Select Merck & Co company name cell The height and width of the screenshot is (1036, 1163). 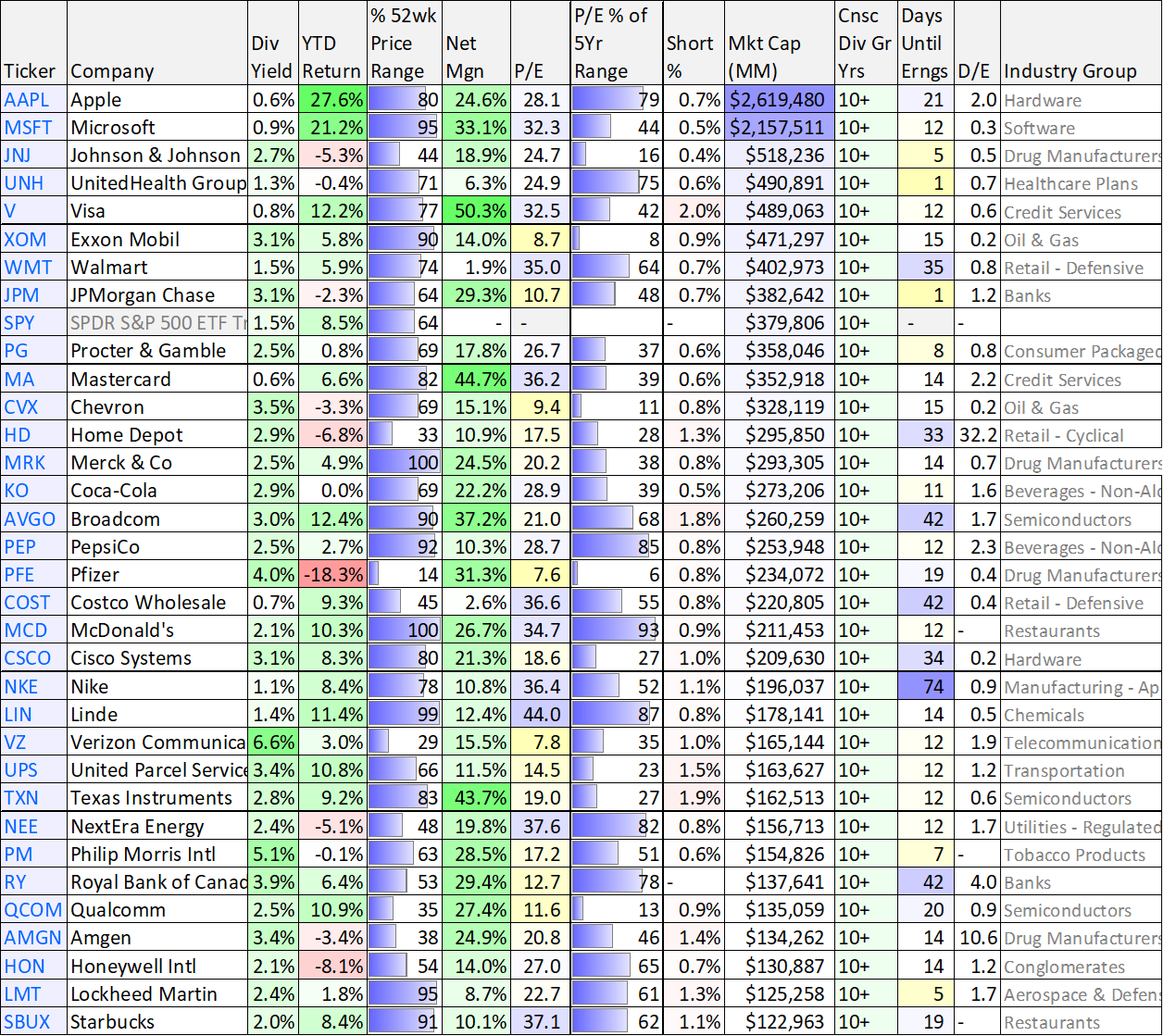pyautogui.click(x=156, y=463)
